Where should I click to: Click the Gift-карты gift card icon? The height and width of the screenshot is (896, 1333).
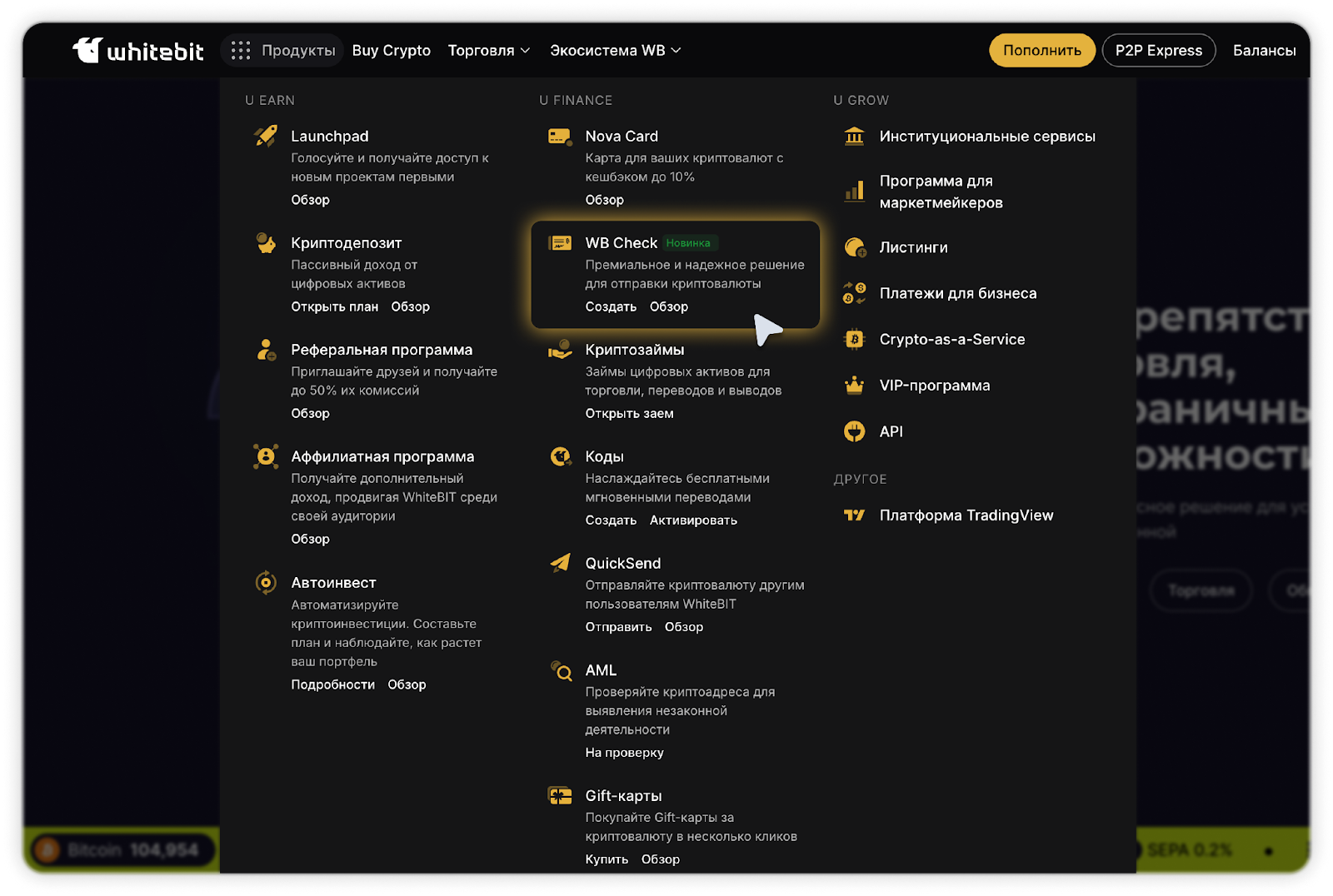[x=560, y=796]
